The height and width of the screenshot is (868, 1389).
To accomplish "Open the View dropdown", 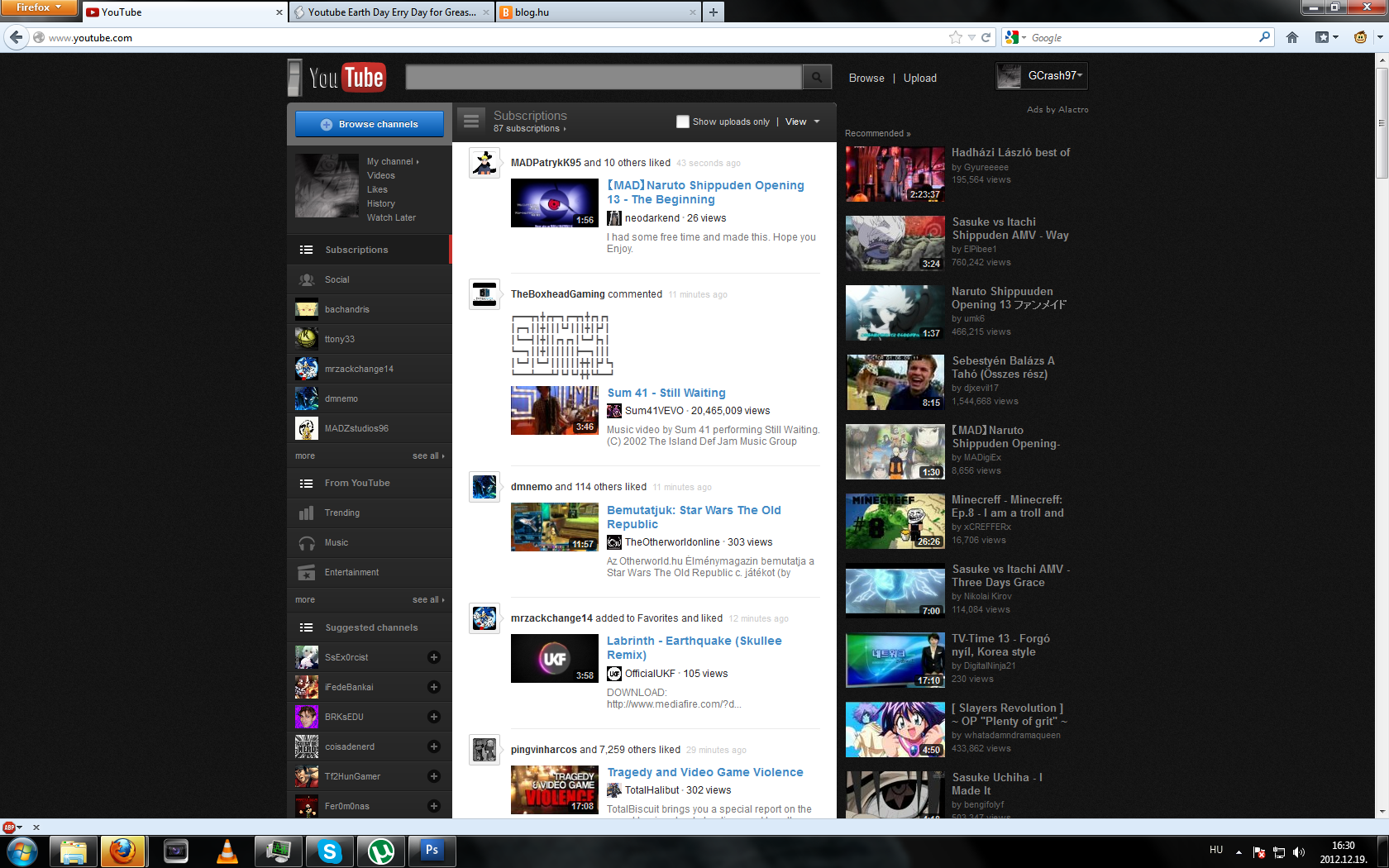I will pos(802,122).
